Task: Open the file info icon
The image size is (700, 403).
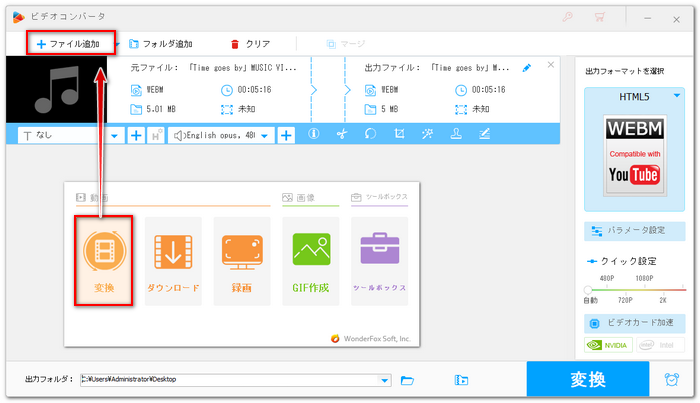Action: (x=313, y=134)
